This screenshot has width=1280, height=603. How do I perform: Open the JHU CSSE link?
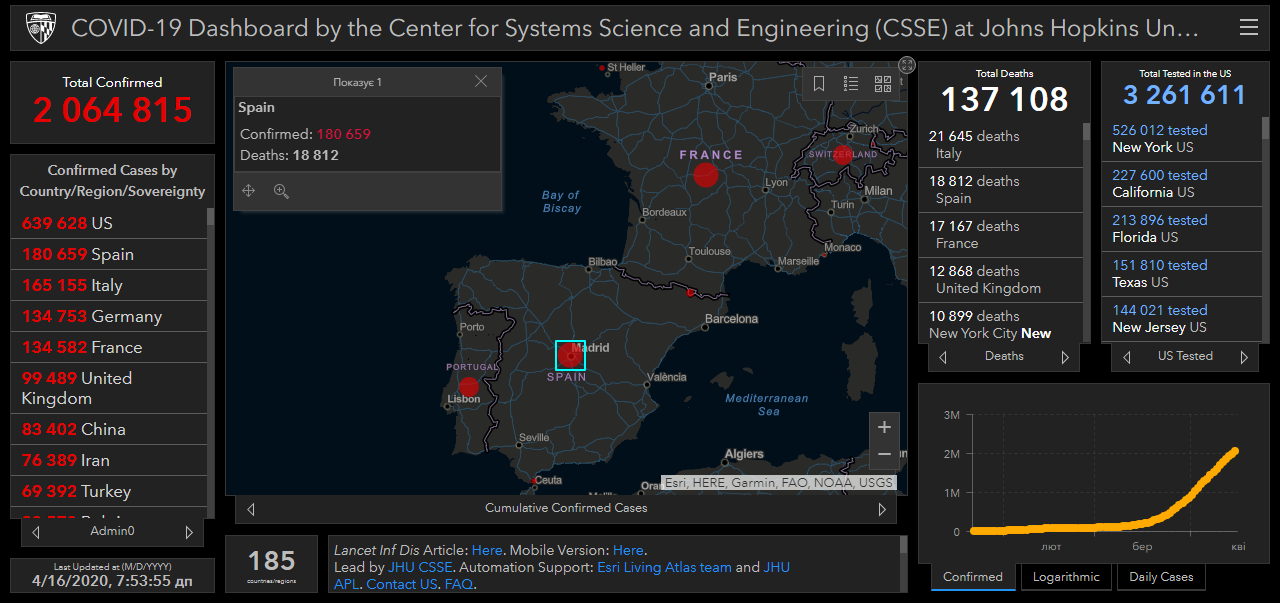[x=419, y=567]
